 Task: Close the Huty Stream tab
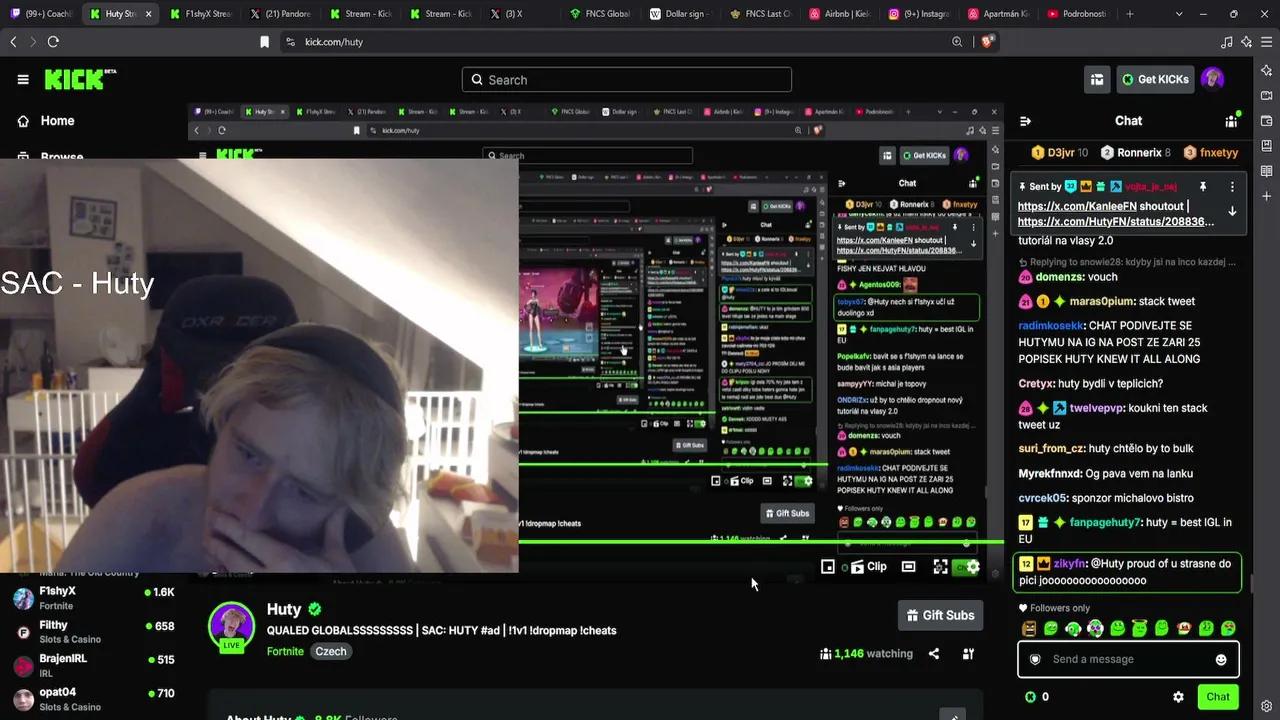(148, 14)
